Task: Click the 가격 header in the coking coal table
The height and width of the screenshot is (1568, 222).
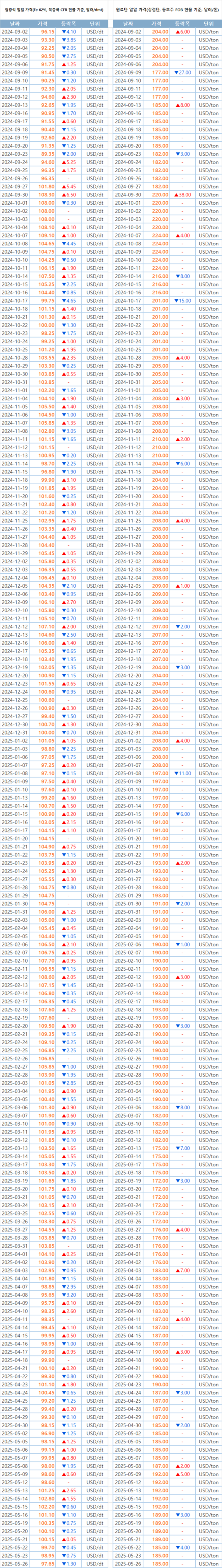Action: coord(159,23)
